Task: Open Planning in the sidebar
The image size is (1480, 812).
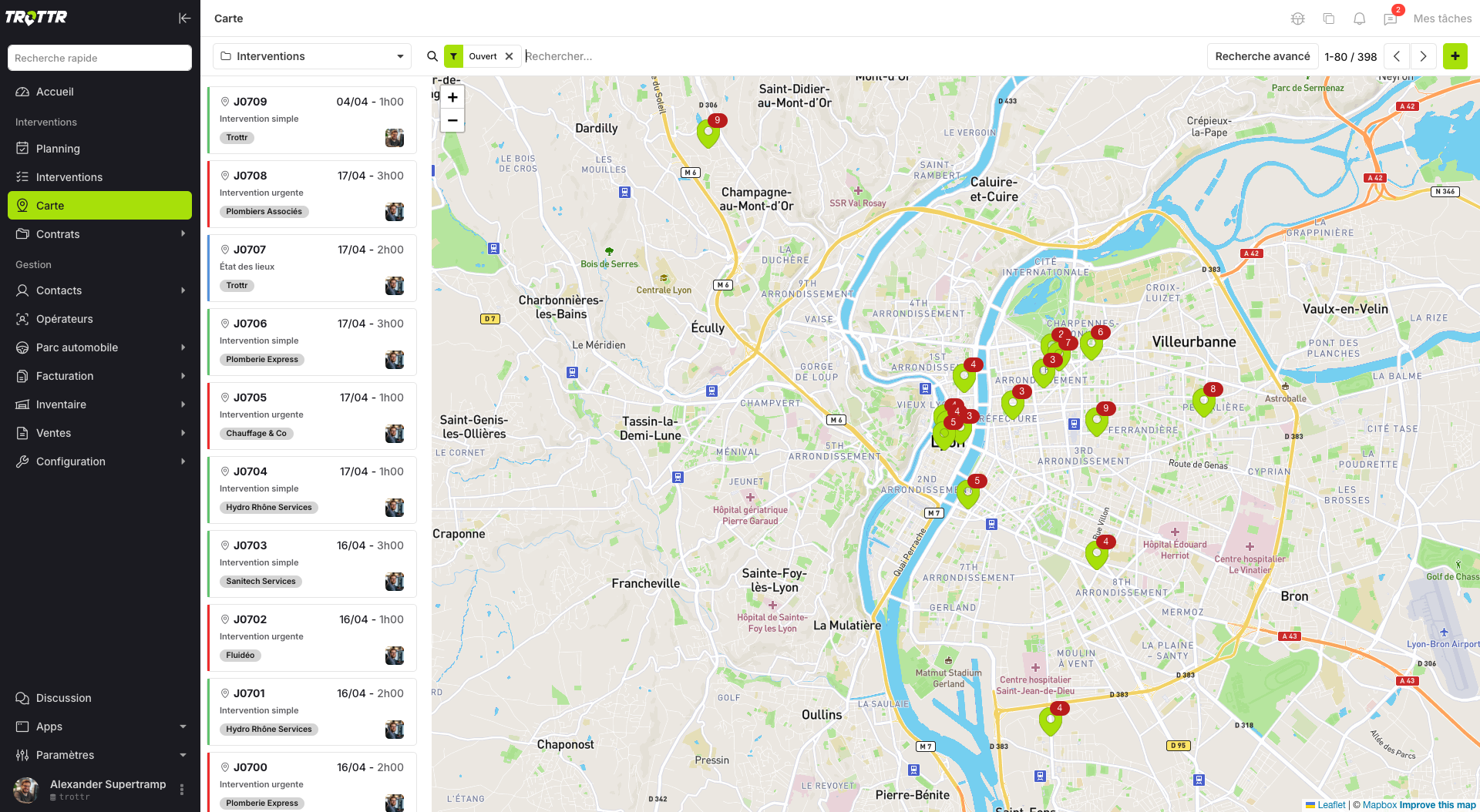Action: pyautogui.click(x=58, y=149)
